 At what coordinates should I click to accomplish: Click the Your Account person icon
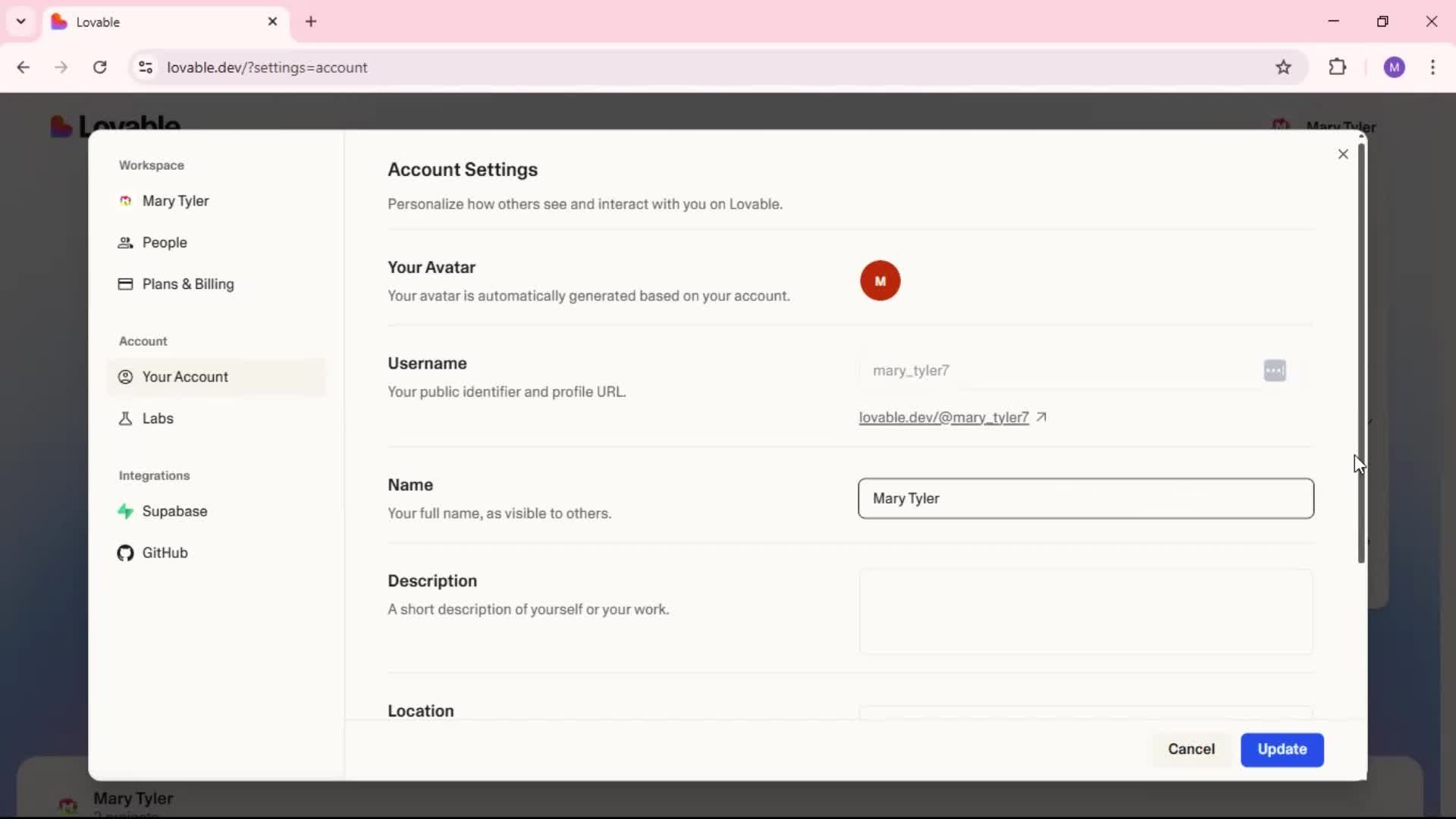coord(125,377)
